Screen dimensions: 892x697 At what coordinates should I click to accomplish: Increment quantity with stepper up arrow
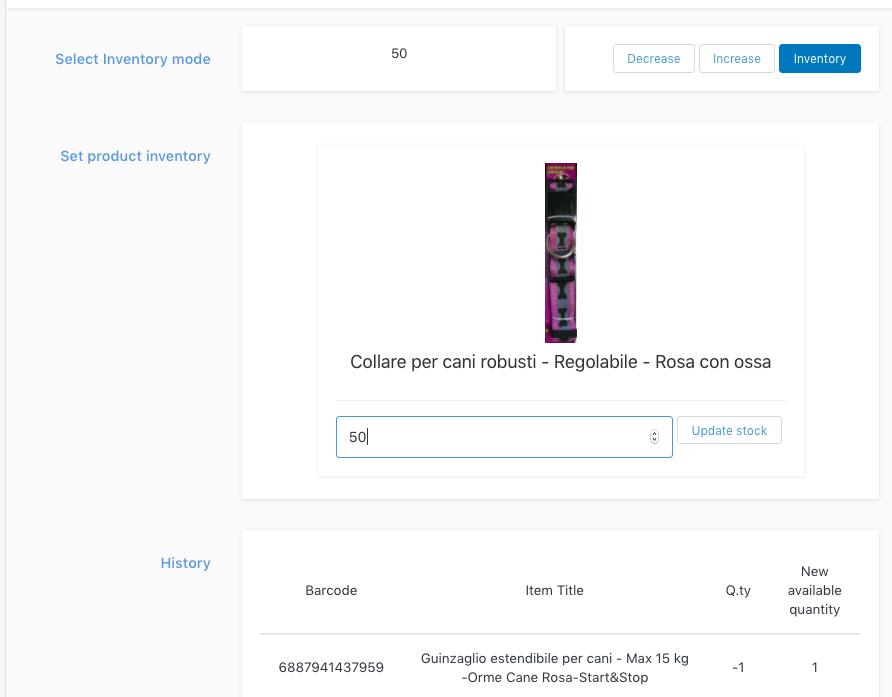point(655,433)
